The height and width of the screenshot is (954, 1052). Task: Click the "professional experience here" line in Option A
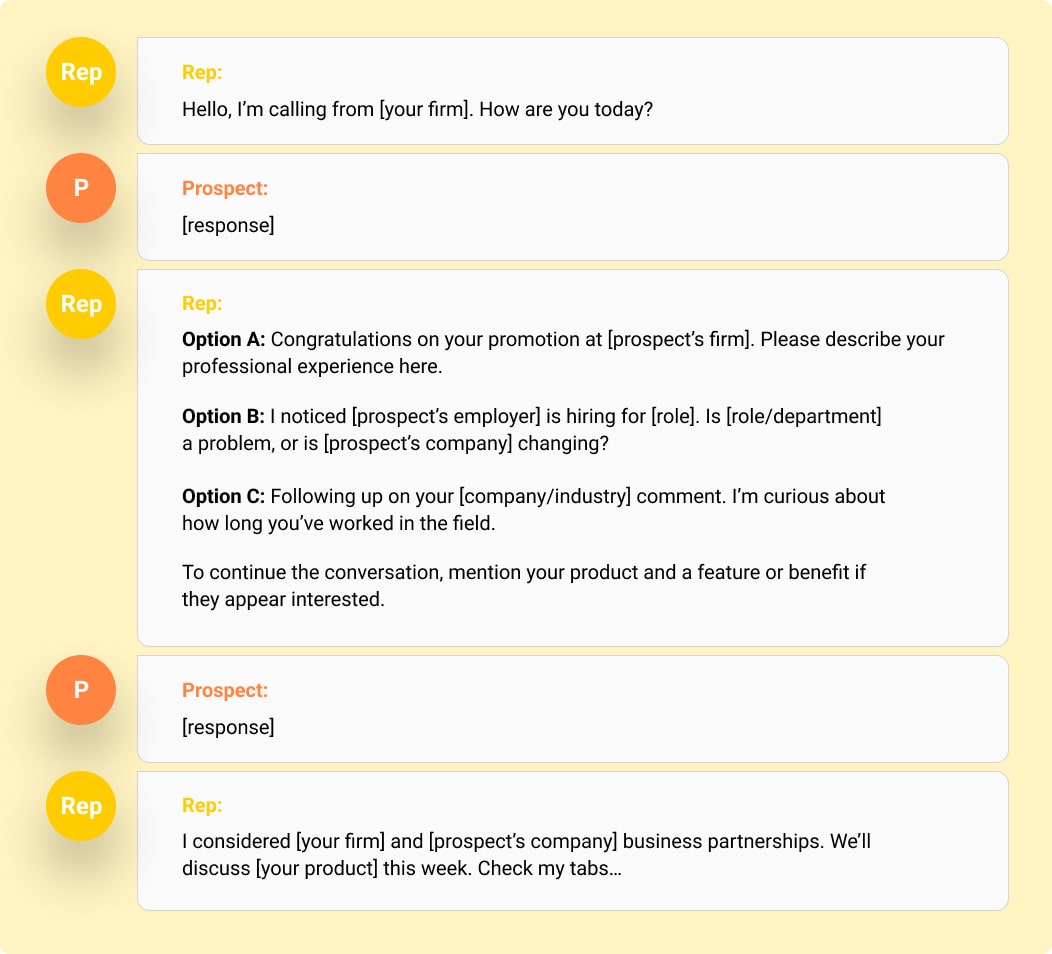(x=312, y=366)
